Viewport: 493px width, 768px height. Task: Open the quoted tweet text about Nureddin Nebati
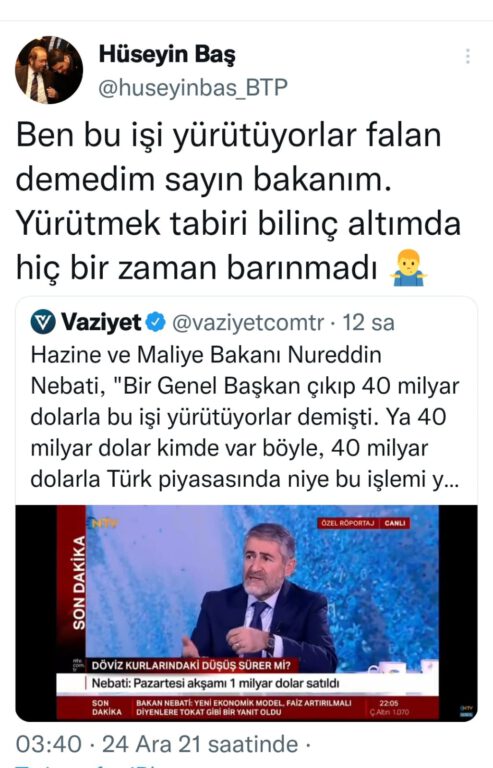coord(245,417)
